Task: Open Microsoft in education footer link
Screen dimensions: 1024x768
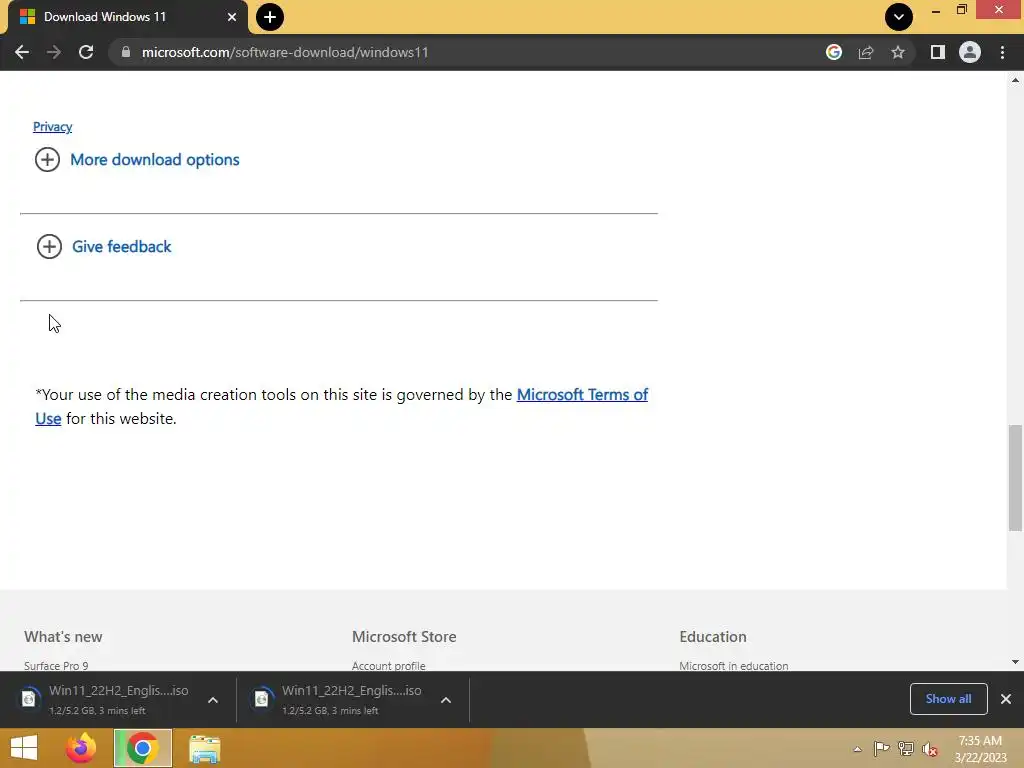Action: pos(733,665)
